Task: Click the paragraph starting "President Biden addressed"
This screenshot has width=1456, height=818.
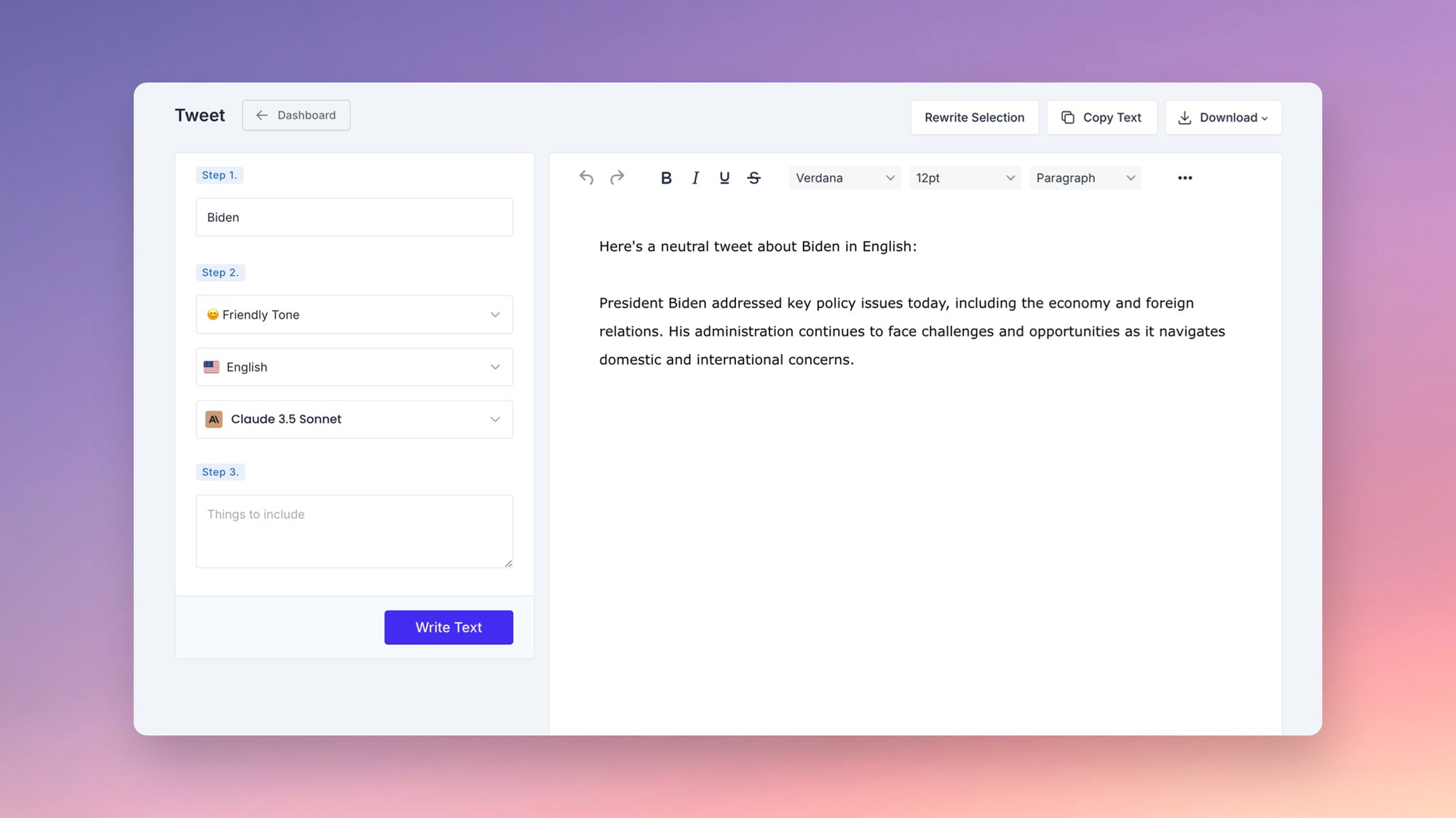Action: pyautogui.click(x=912, y=331)
